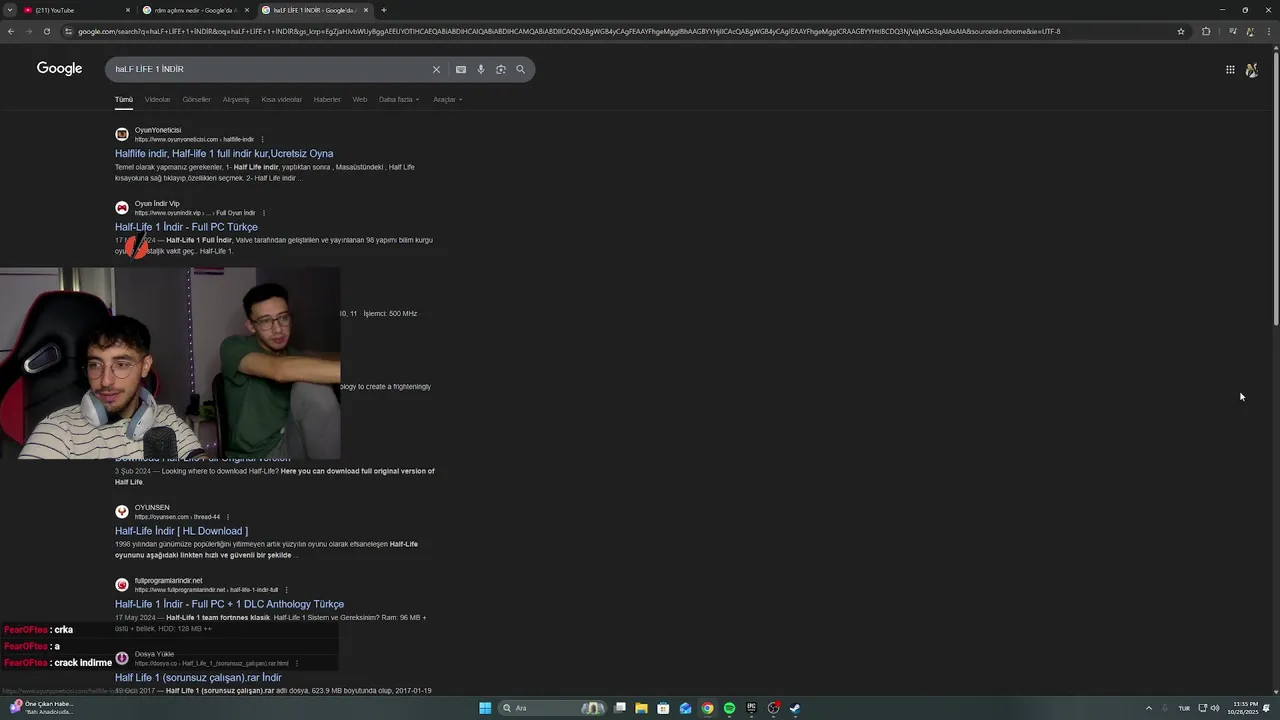Open the volume control in tray
Image resolution: width=1280 pixels, height=720 pixels.
pyautogui.click(x=1215, y=708)
